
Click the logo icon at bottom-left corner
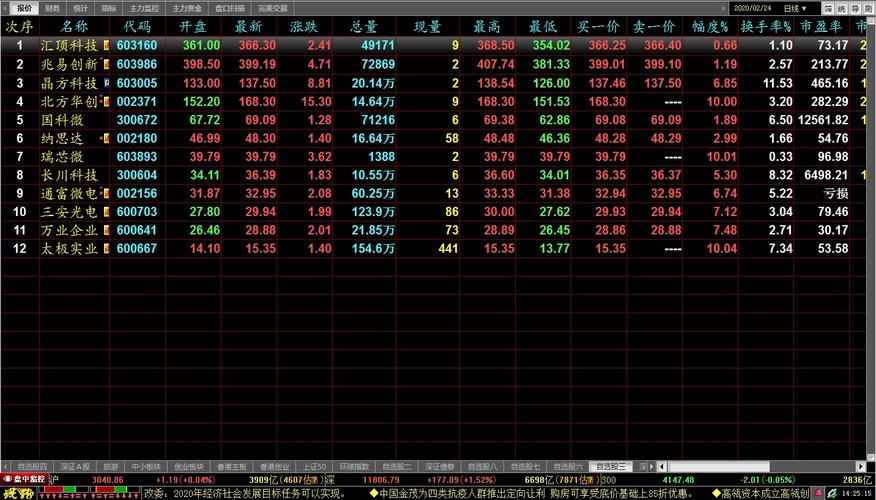18,493
